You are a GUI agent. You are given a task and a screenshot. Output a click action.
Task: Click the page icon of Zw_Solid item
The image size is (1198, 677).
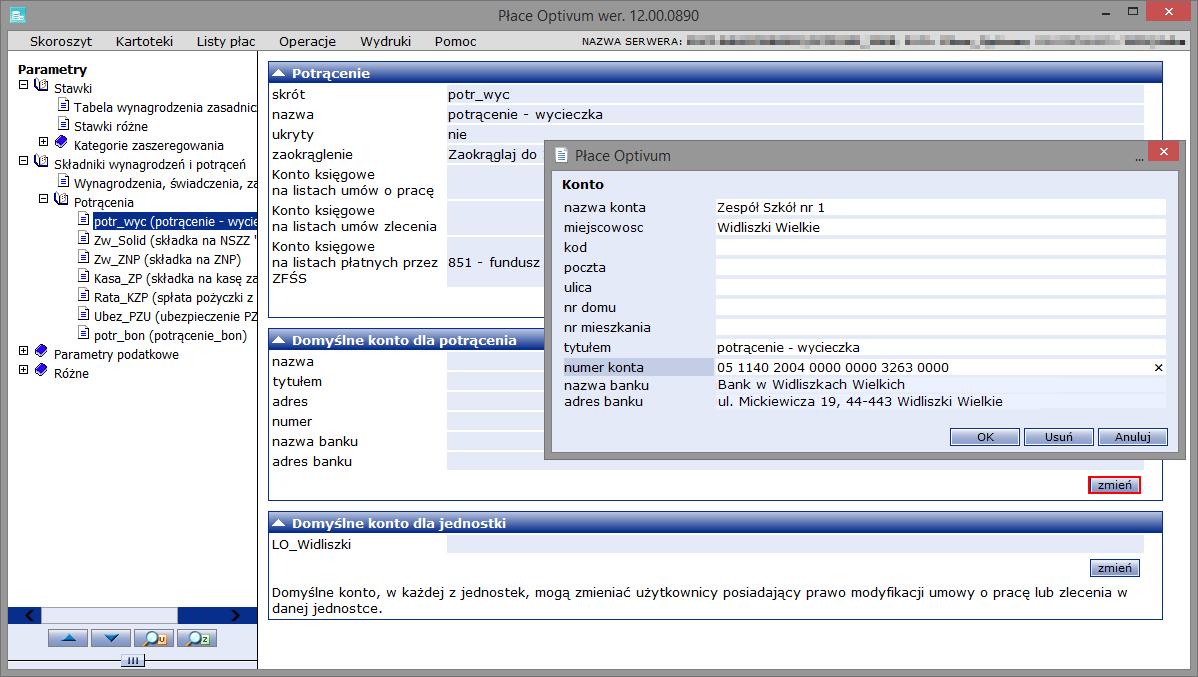[84, 238]
